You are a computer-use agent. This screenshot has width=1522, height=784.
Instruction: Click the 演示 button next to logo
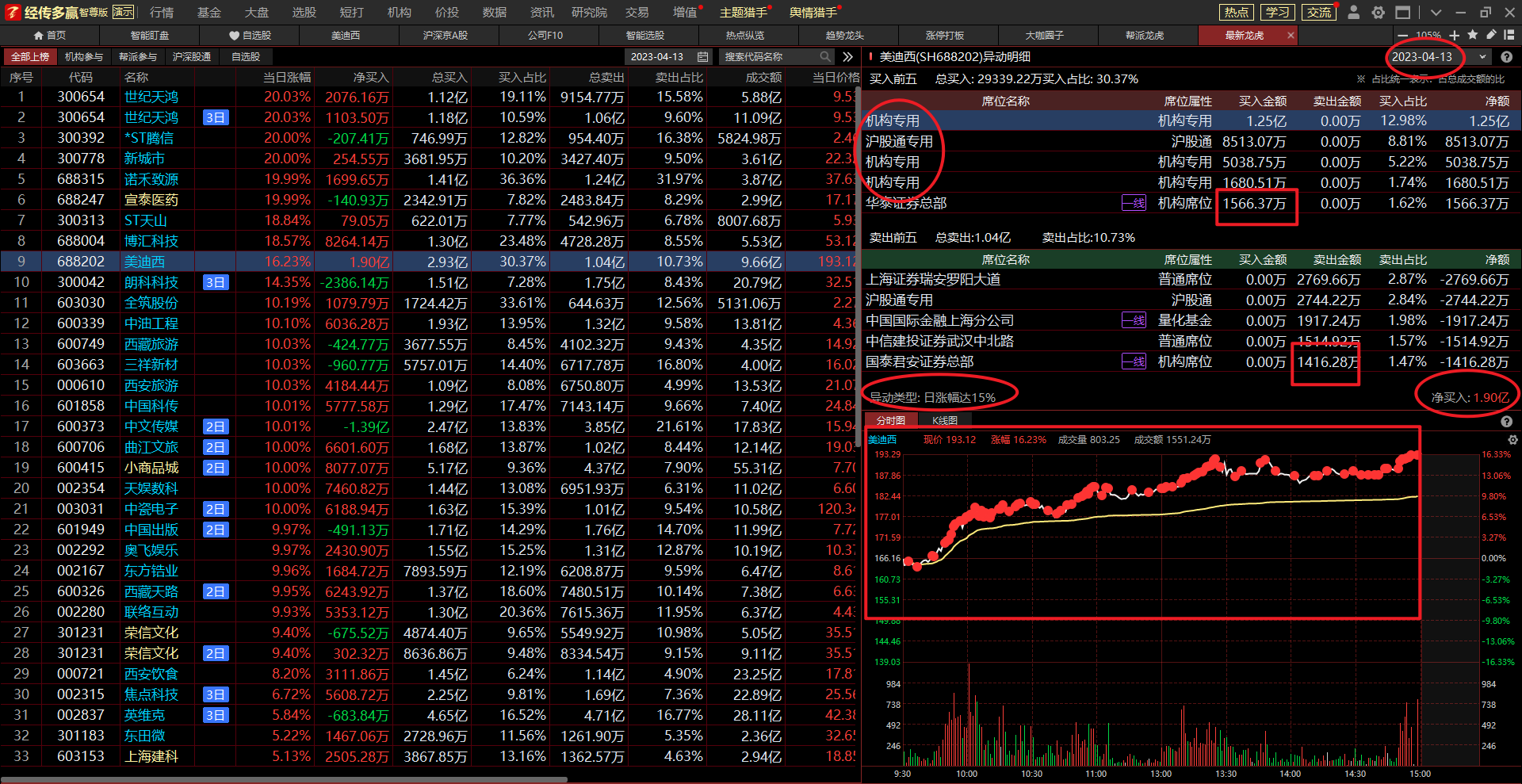[x=123, y=12]
